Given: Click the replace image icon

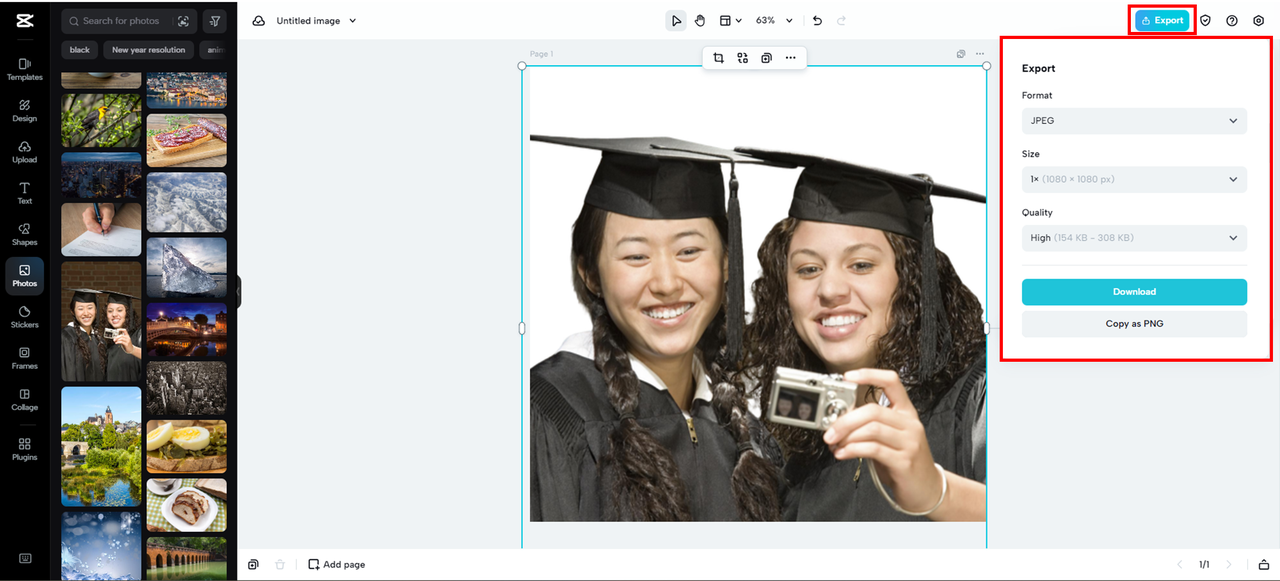Looking at the screenshot, I should pos(742,58).
